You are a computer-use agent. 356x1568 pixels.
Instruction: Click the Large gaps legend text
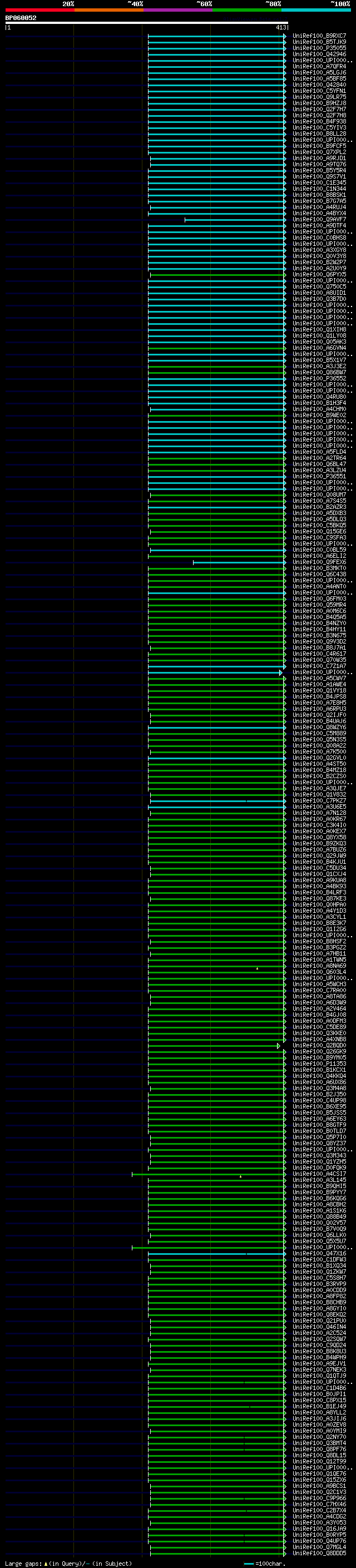pyautogui.click(x=68, y=1563)
